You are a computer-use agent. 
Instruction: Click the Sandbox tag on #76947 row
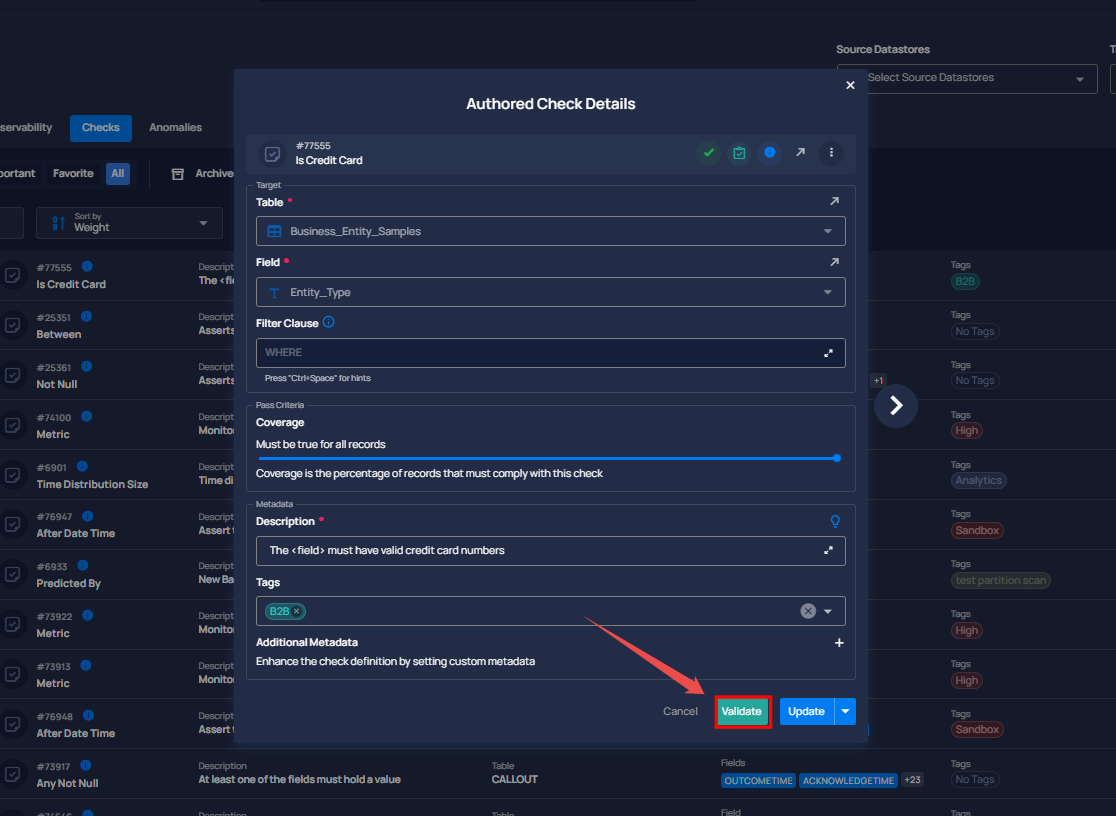point(976,530)
